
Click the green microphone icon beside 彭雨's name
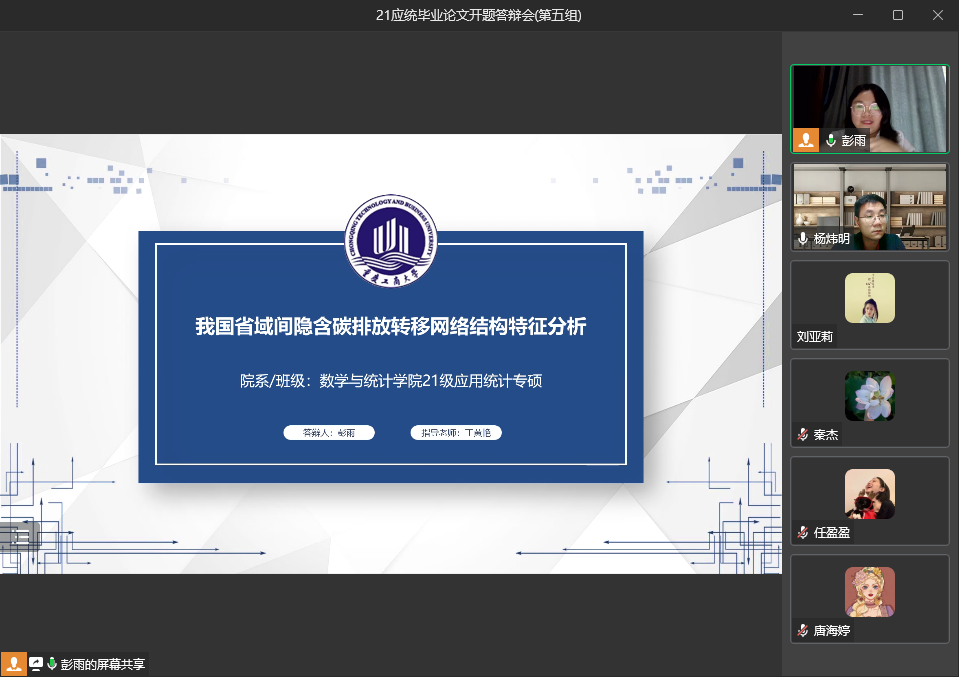coord(830,141)
